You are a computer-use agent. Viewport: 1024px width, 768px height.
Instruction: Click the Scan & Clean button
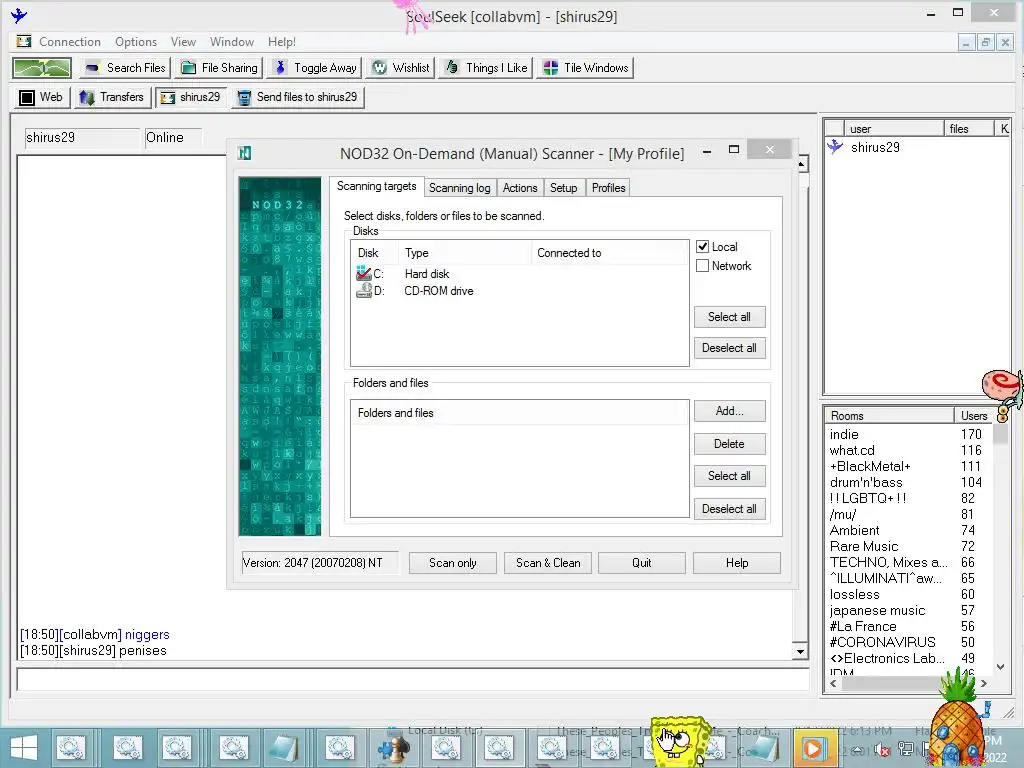(548, 563)
